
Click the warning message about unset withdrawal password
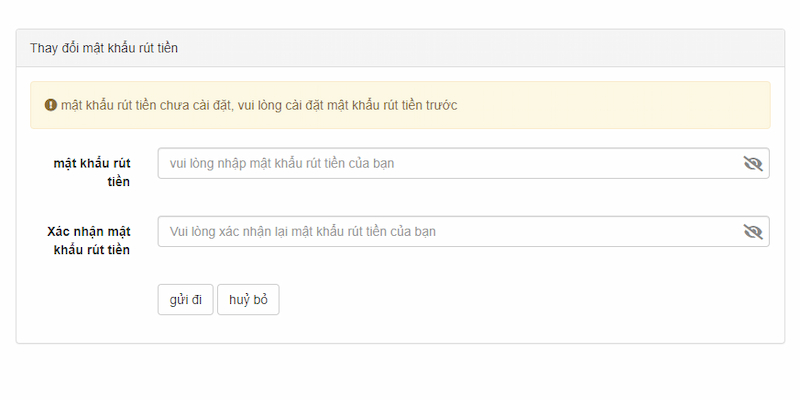coord(259,105)
